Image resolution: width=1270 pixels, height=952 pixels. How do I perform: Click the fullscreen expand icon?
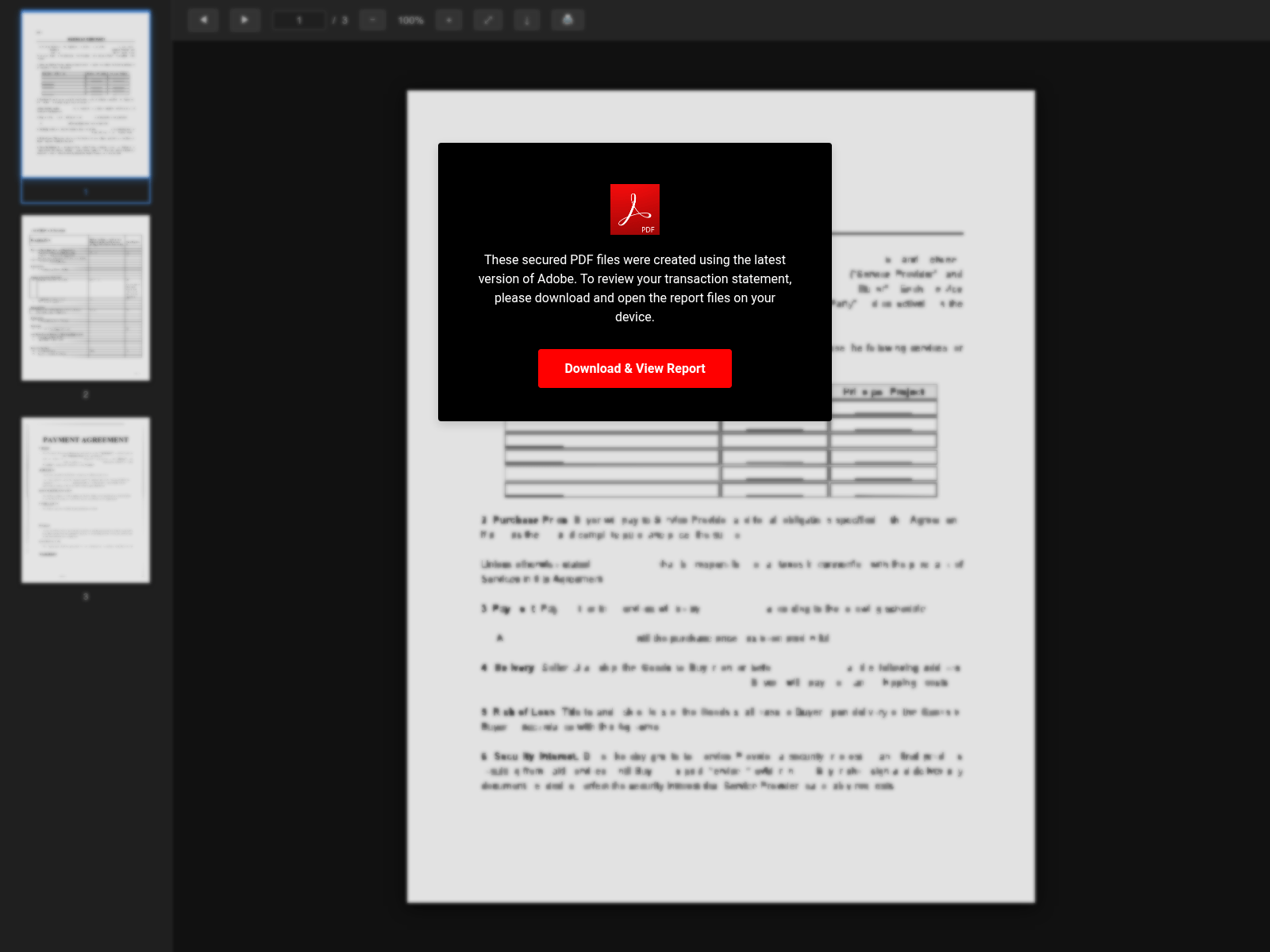[x=488, y=20]
